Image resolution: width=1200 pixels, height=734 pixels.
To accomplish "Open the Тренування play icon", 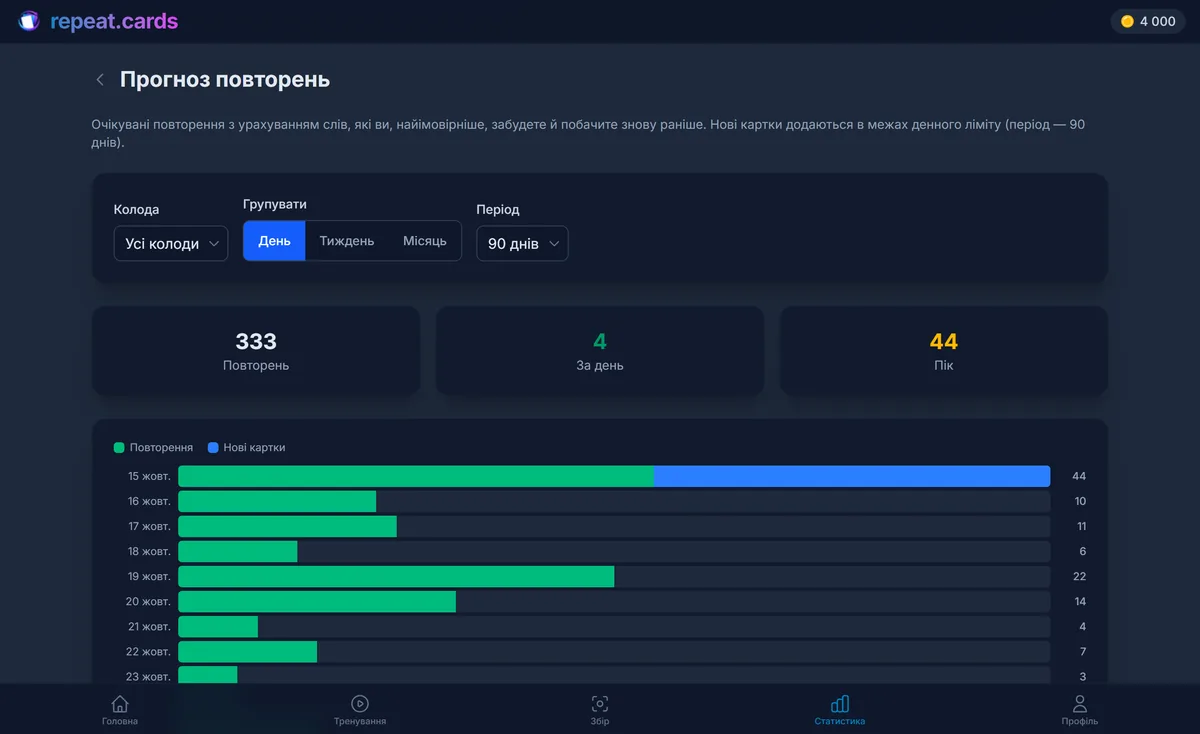I will [x=360, y=704].
